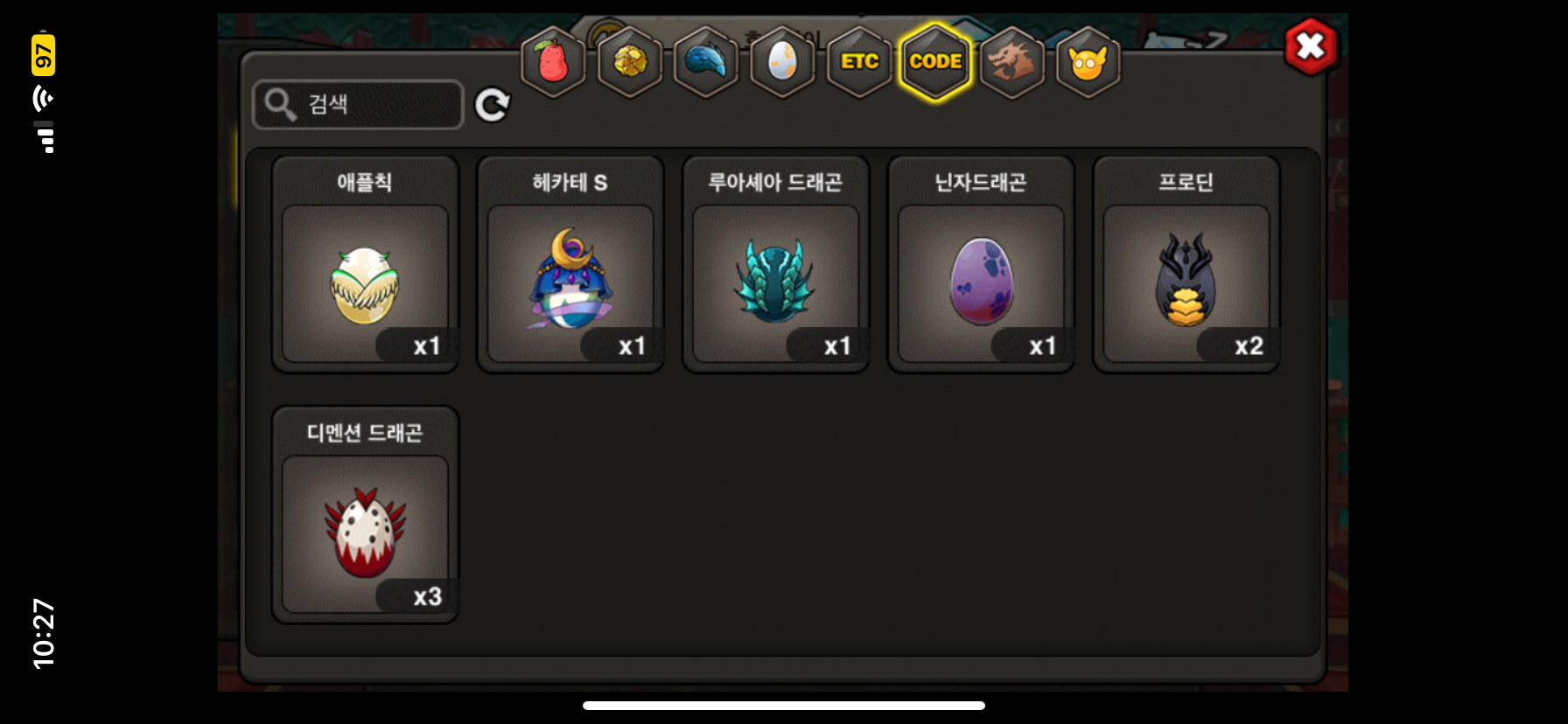Select the 헤카테 S egg item
1568x724 pixels.
[570, 264]
